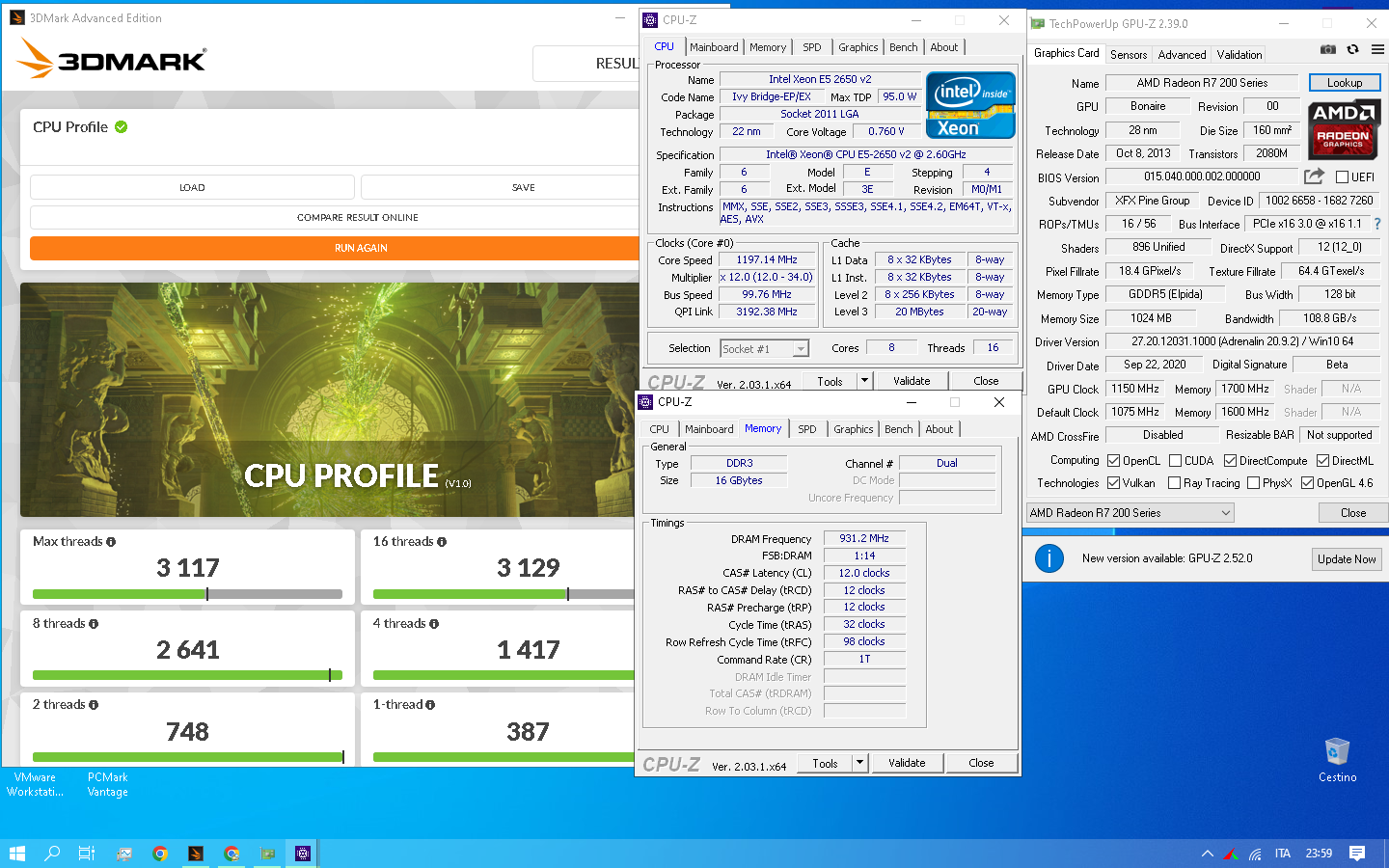Click the Lookup button in GPU-Z
The width and height of the screenshot is (1389, 868).
pyautogui.click(x=1345, y=83)
